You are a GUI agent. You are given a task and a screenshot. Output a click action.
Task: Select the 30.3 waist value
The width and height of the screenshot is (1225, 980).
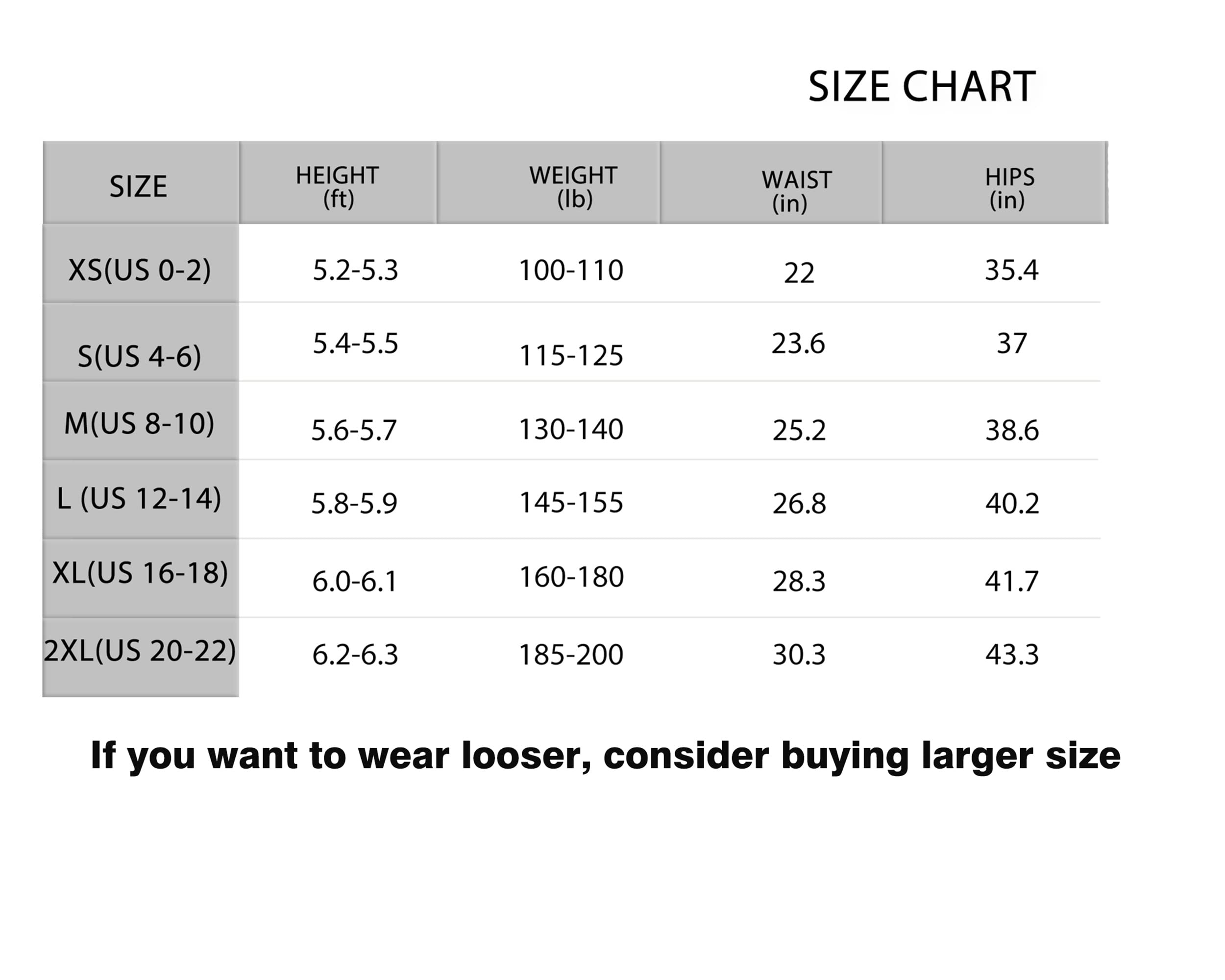click(x=798, y=655)
